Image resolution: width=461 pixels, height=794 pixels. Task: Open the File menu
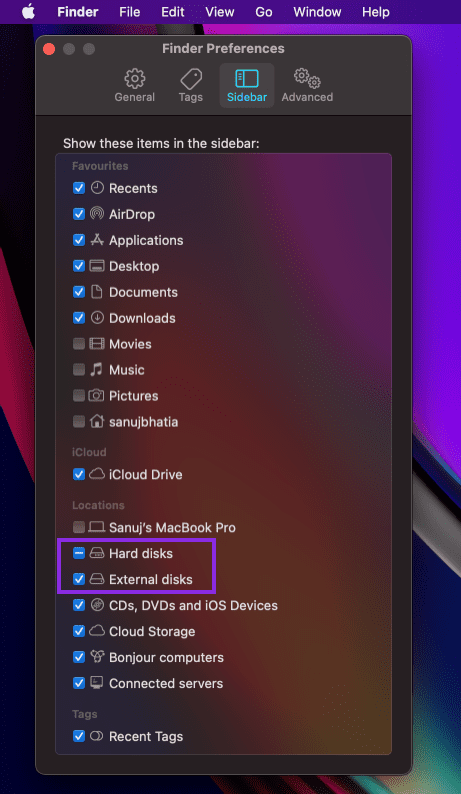[x=130, y=12]
